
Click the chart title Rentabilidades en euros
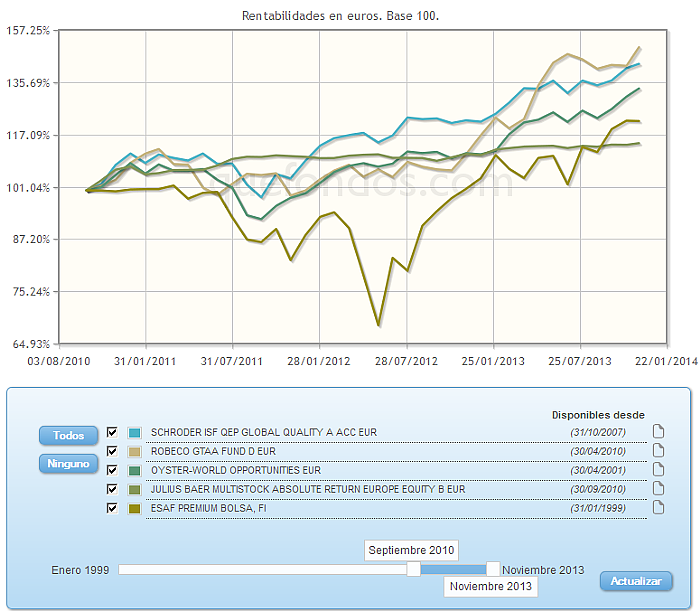(340, 16)
